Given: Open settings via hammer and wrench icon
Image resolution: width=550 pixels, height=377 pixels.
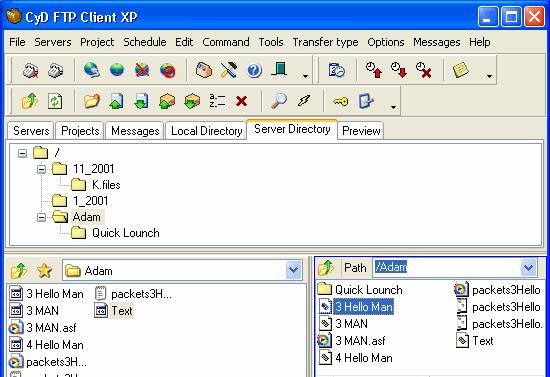Looking at the screenshot, I should 228,70.
